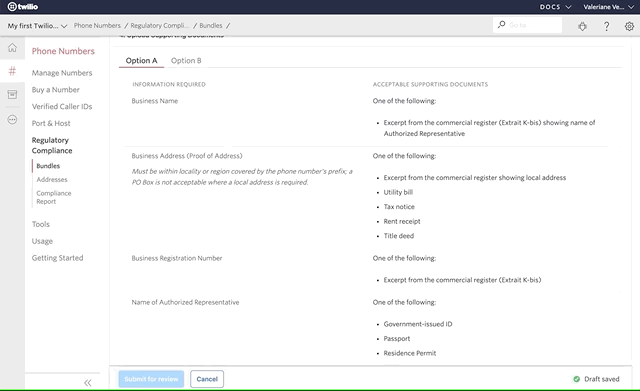Open the help question mark icon
This screenshot has height=391, width=640.
pos(607,27)
